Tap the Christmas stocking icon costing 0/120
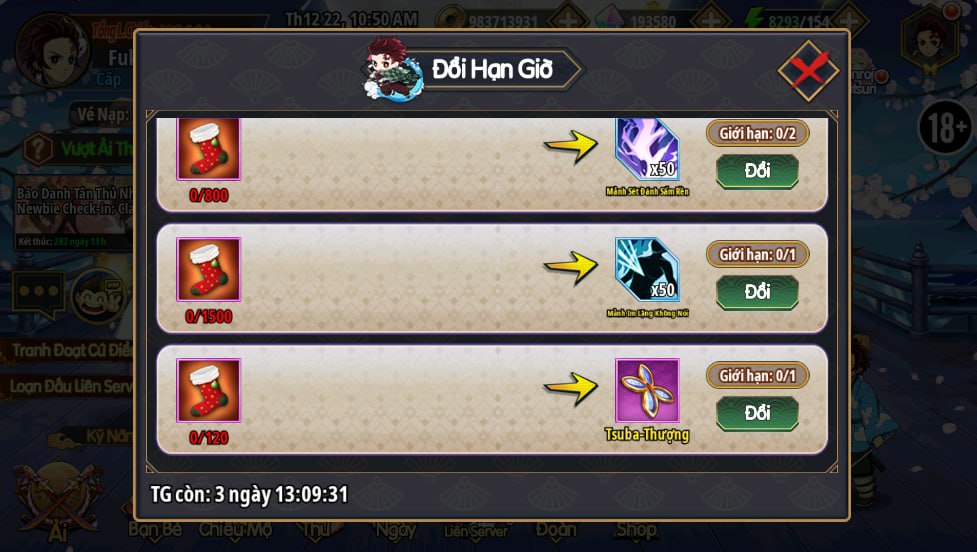977x552 pixels. click(x=209, y=391)
